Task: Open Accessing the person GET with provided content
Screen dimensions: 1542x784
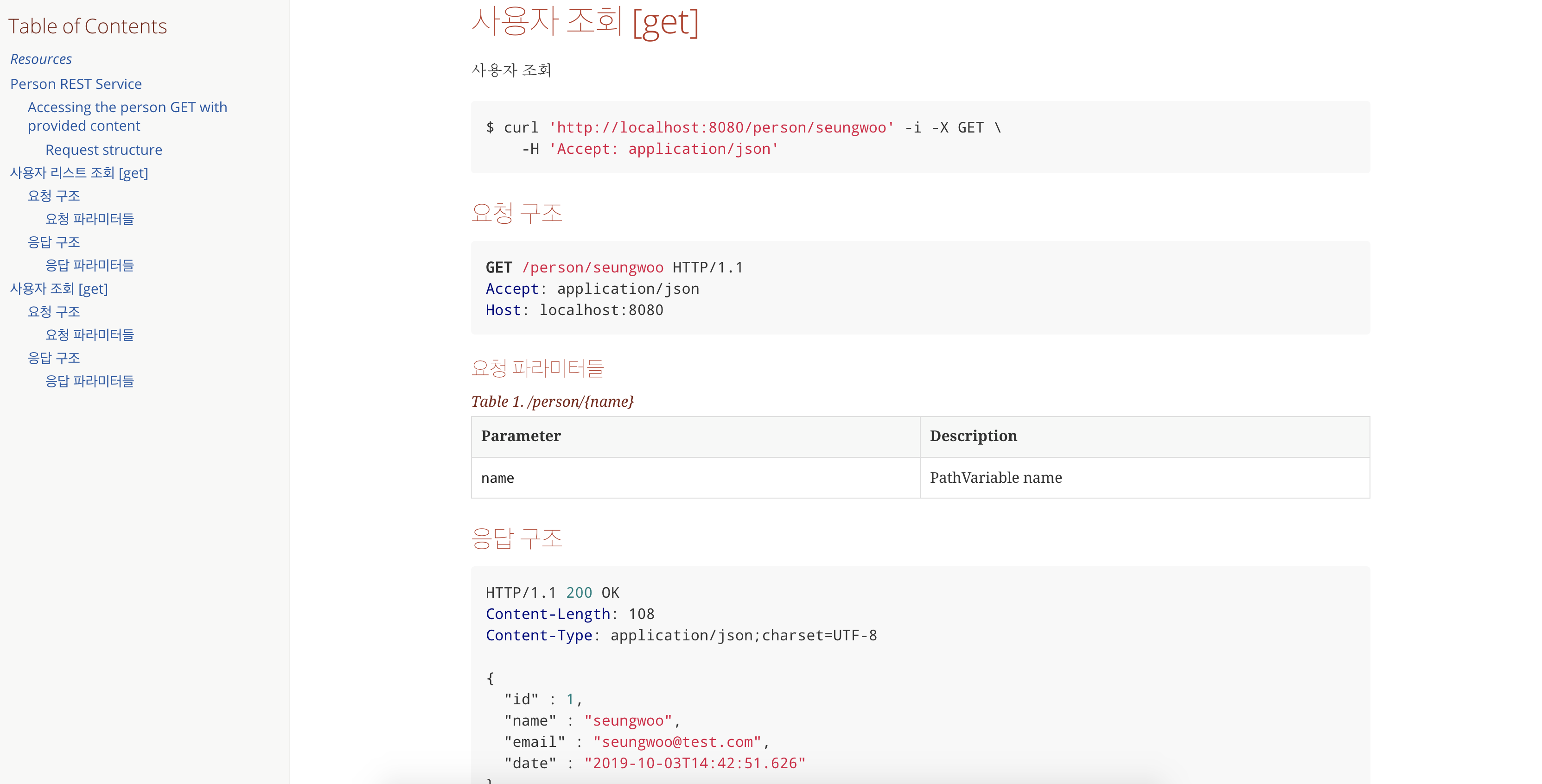Action: (127, 116)
